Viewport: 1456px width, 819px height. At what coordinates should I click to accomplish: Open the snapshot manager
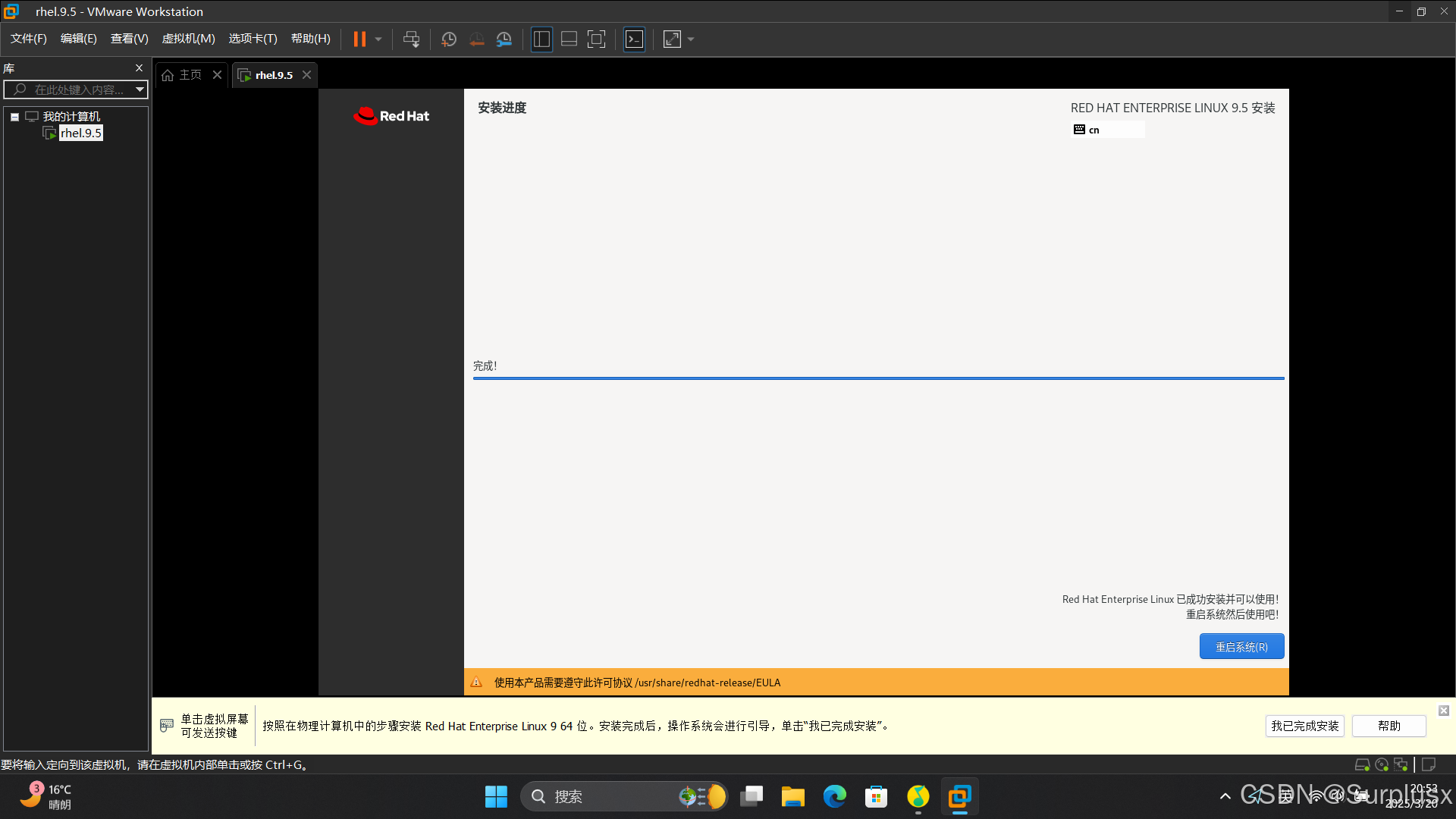point(504,39)
